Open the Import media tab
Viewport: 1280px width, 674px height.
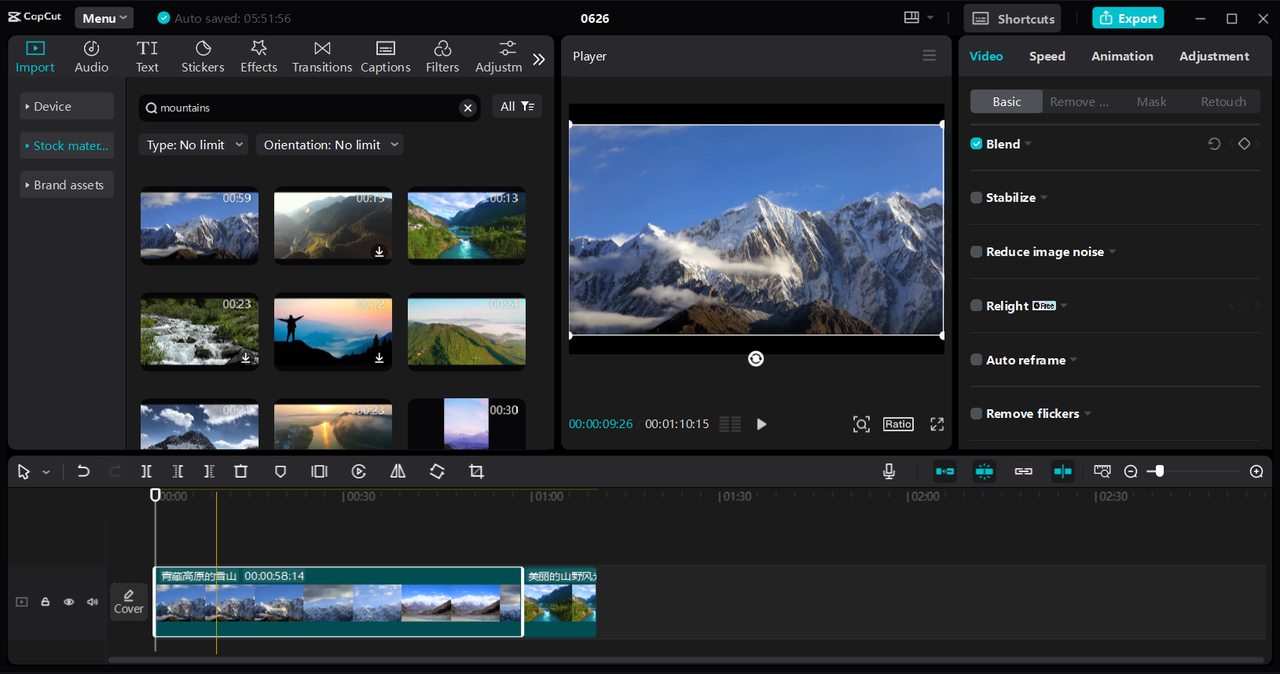tap(35, 57)
